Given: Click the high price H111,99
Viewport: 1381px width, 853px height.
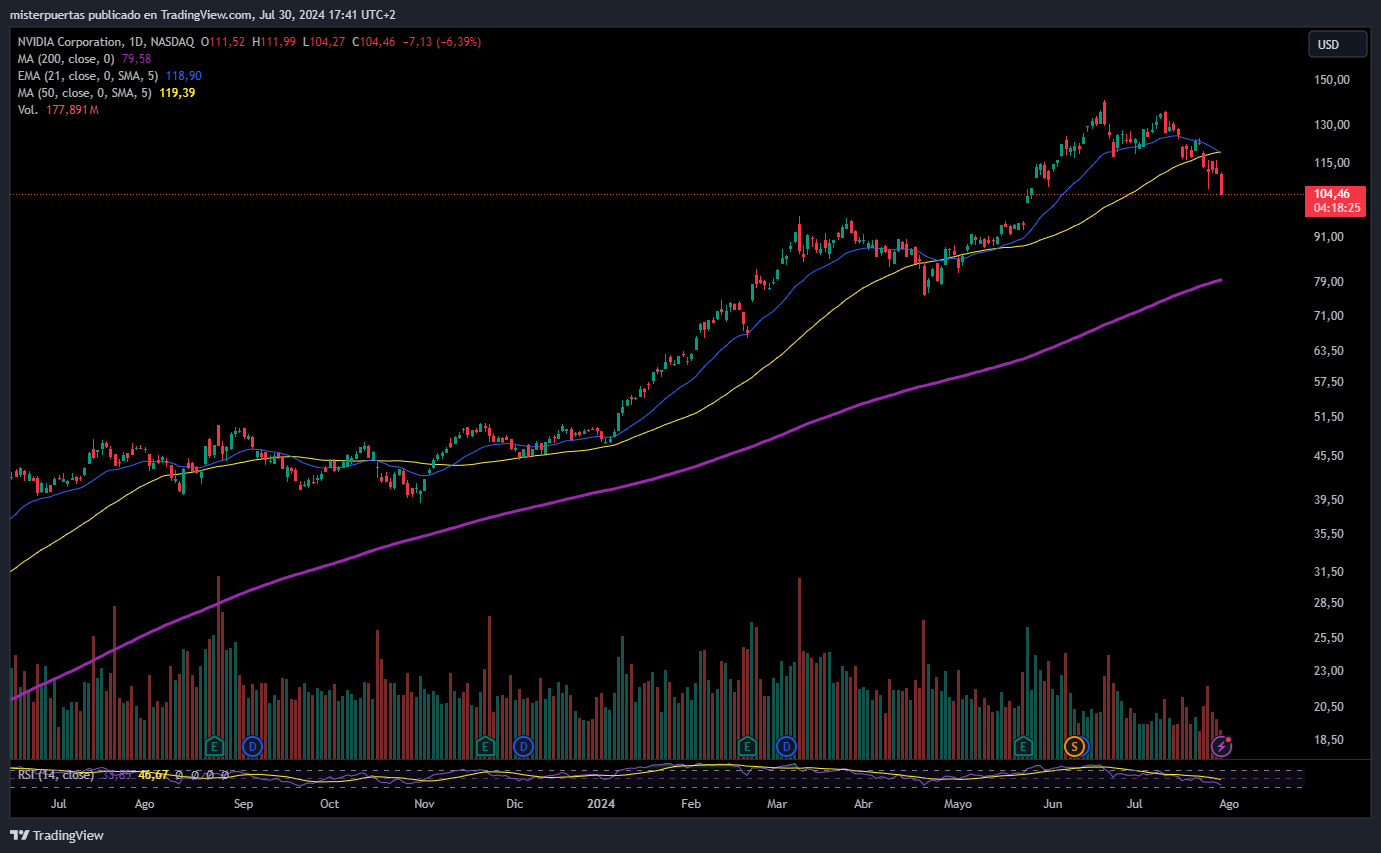Looking at the screenshot, I should pos(274,42).
